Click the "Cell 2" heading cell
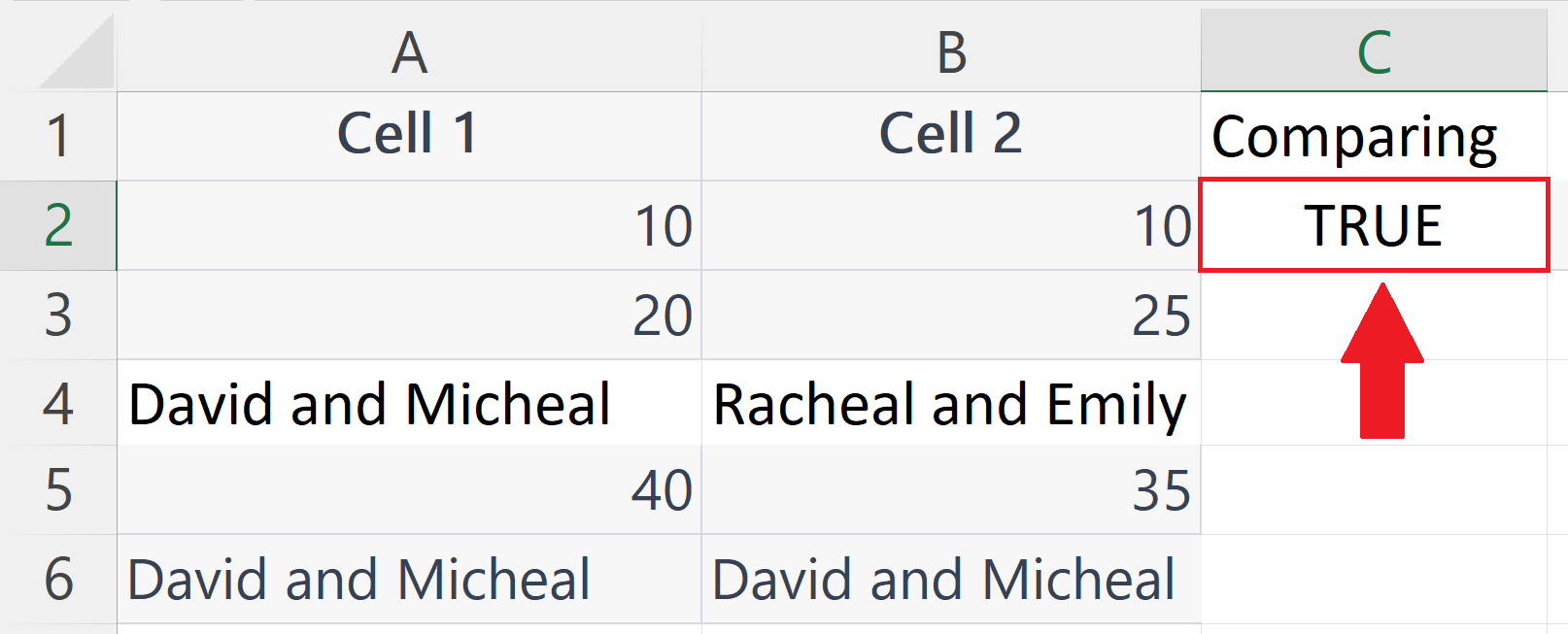 coord(951,135)
